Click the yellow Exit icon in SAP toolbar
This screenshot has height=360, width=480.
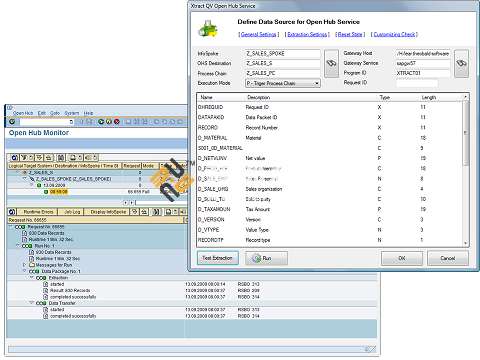[109, 122]
